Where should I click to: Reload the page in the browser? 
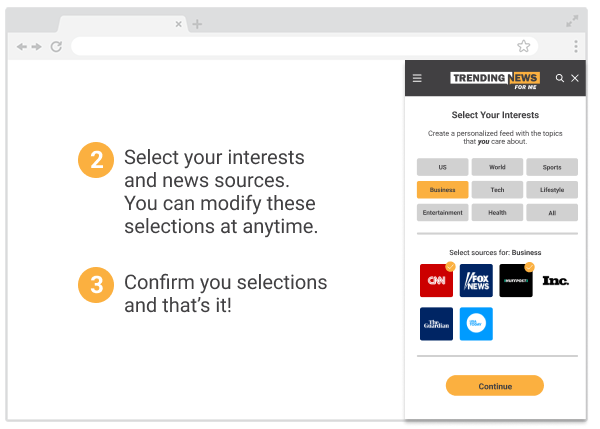pos(56,46)
